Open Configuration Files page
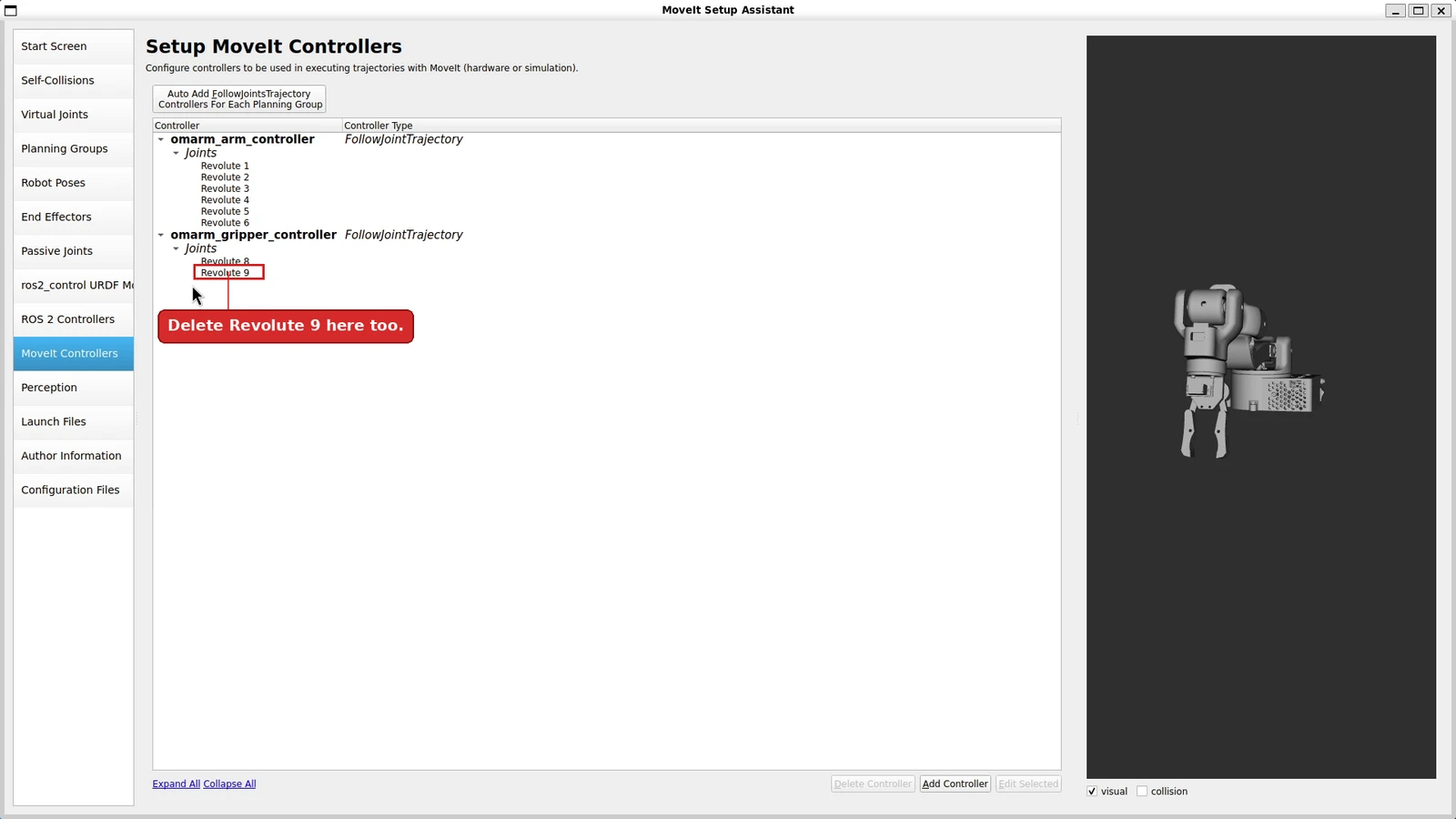 click(74, 490)
